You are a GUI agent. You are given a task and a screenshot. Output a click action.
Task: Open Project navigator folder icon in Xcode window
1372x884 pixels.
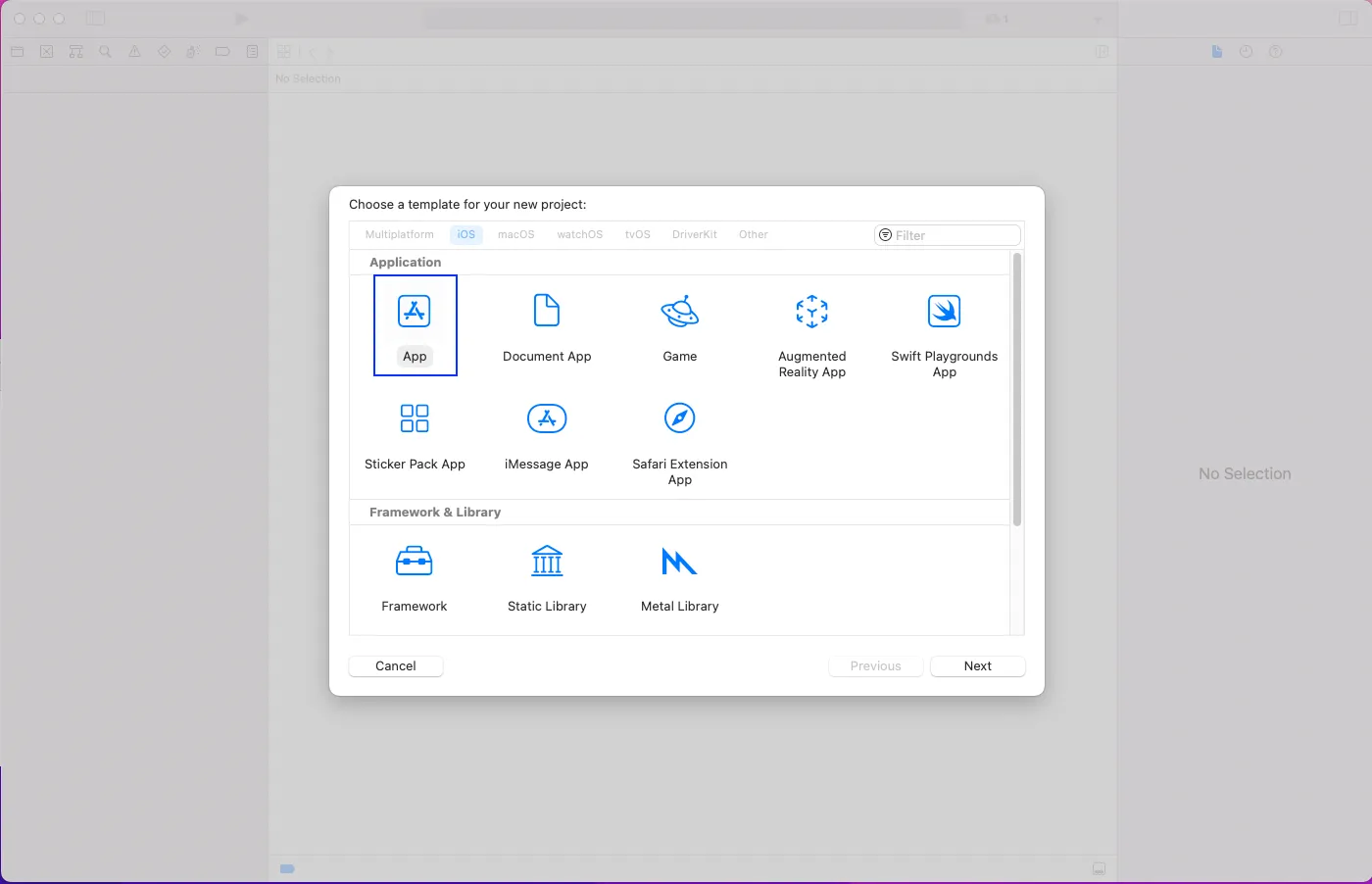point(18,52)
